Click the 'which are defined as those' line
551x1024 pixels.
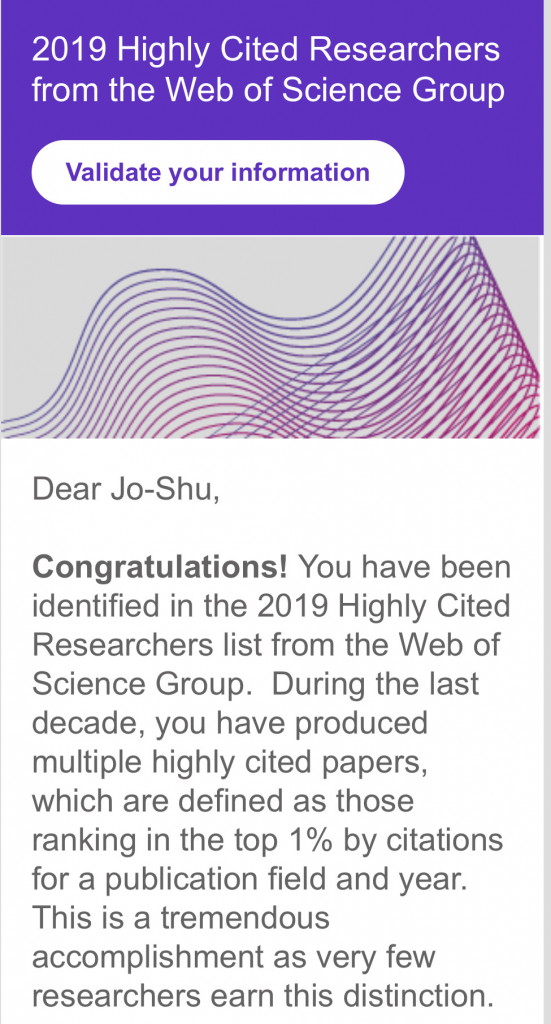click(x=223, y=801)
